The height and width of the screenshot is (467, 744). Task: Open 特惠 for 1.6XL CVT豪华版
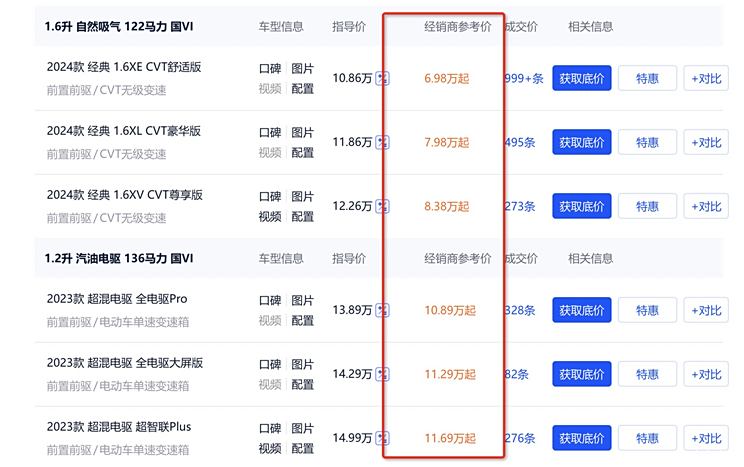pyautogui.click(x=647, y=142)
